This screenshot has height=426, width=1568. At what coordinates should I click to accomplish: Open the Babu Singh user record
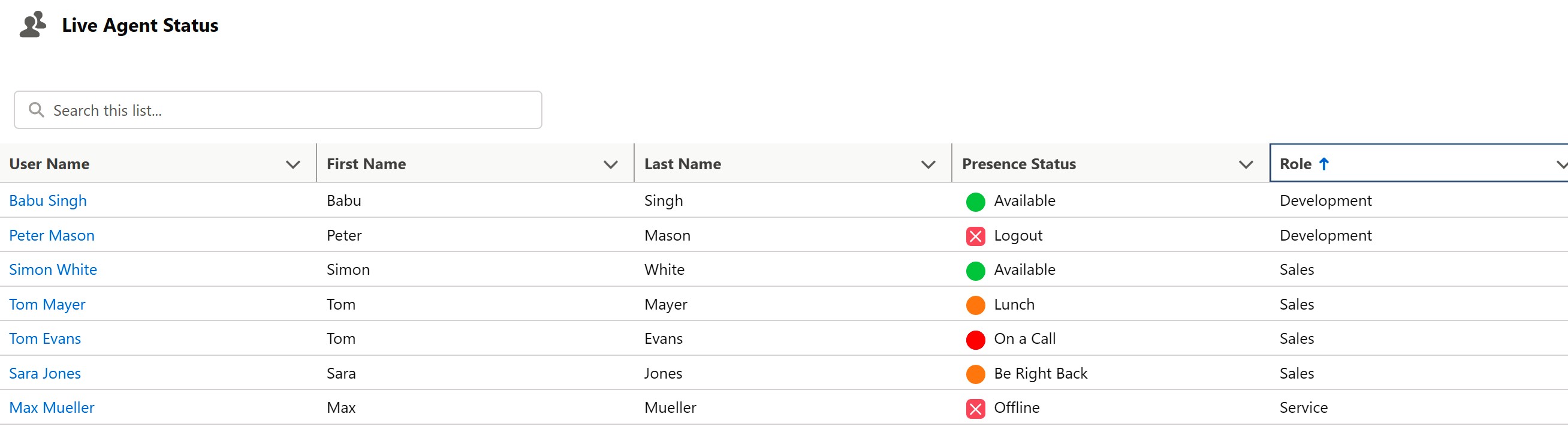point(47,200)
